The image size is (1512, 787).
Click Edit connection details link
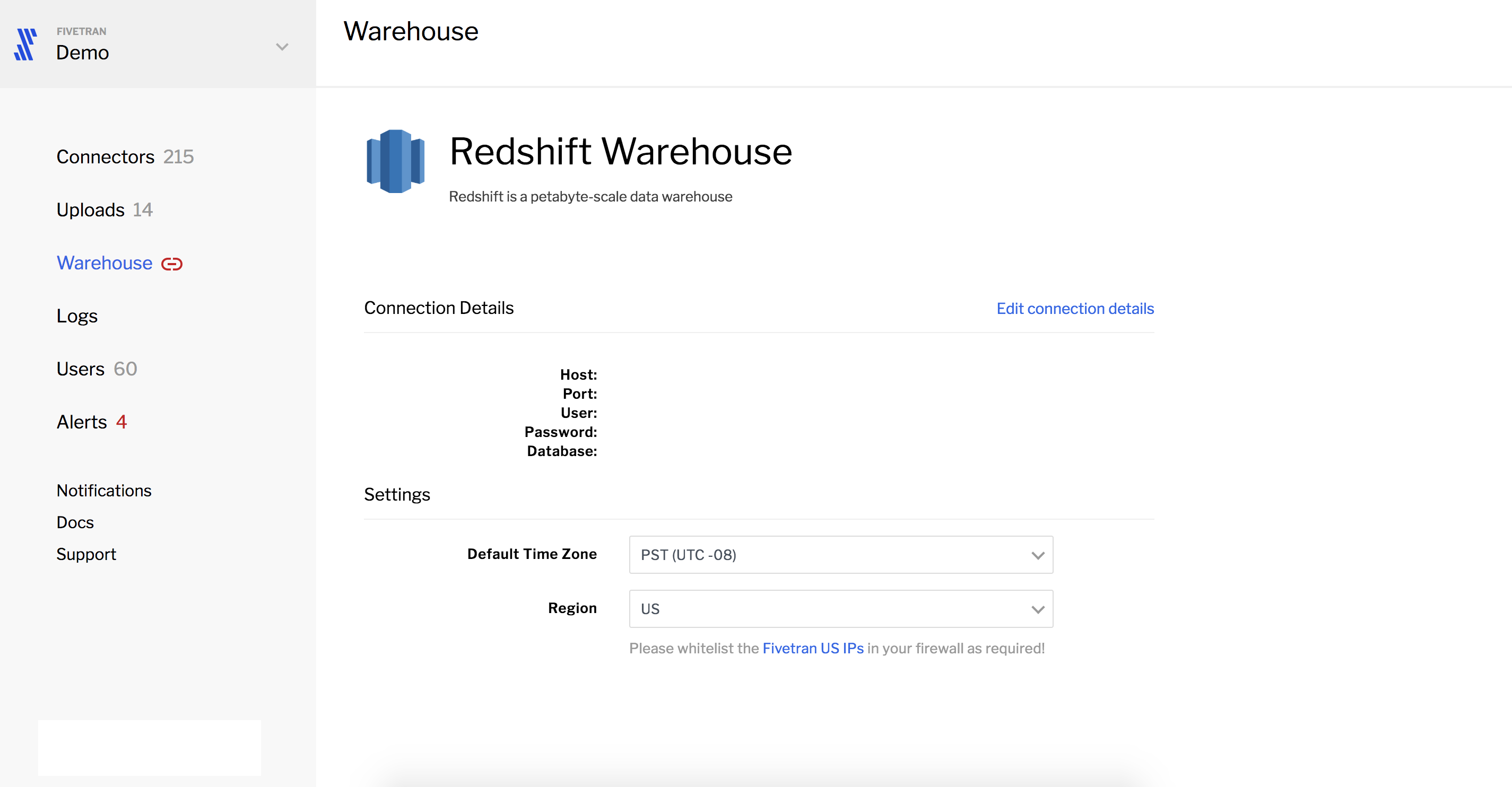[x=1075, y=308]
